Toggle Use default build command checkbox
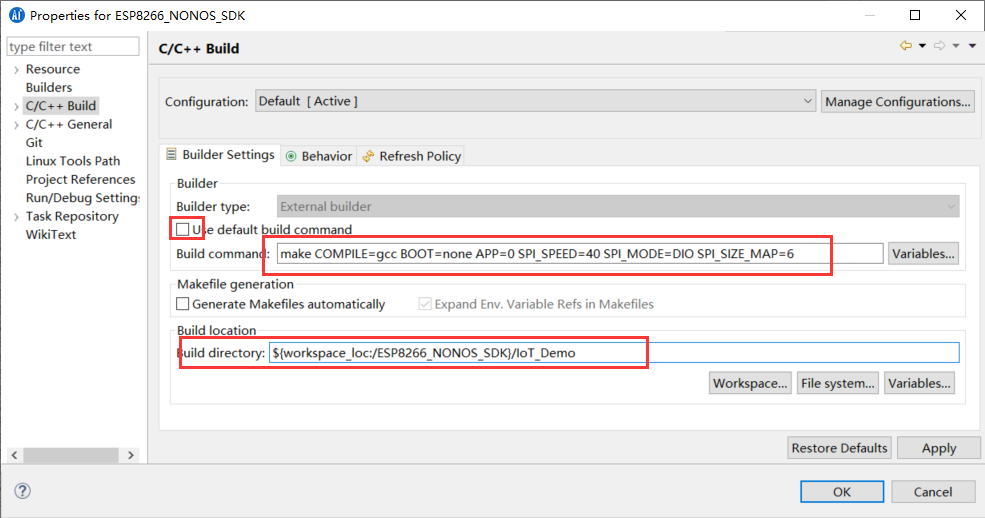 click(x=183, y=230)
